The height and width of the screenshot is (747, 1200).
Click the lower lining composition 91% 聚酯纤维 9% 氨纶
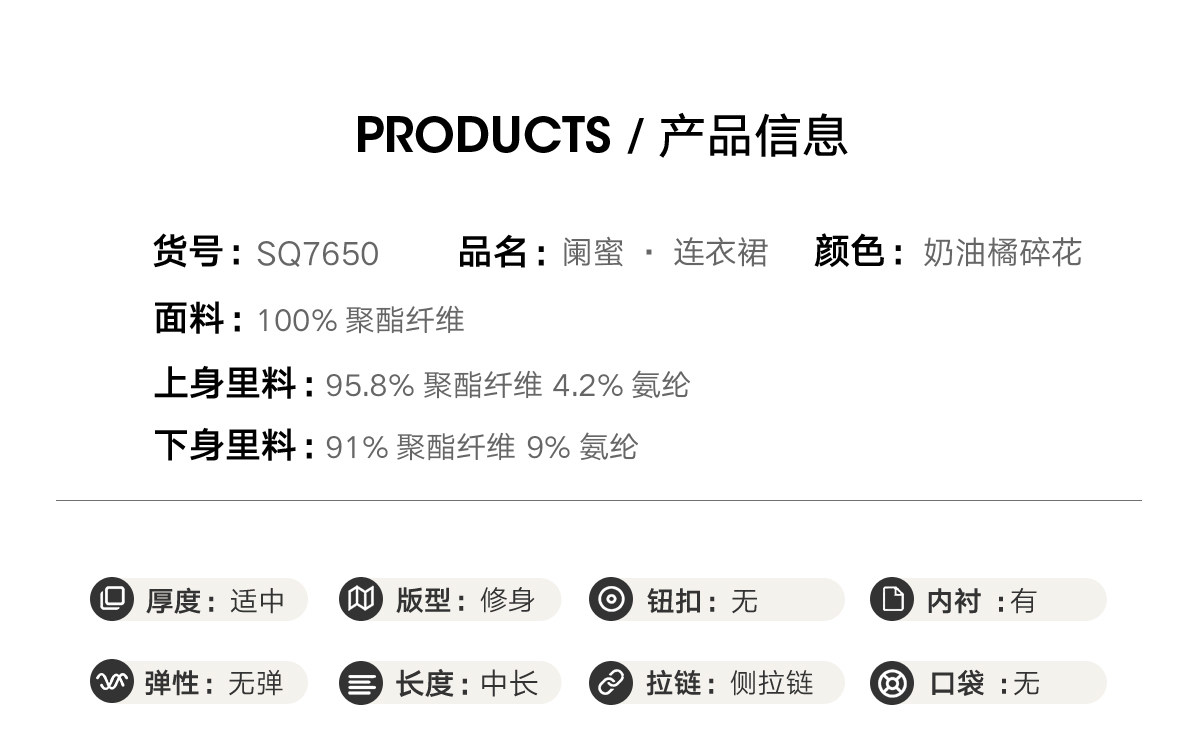(x=482, y=447)
